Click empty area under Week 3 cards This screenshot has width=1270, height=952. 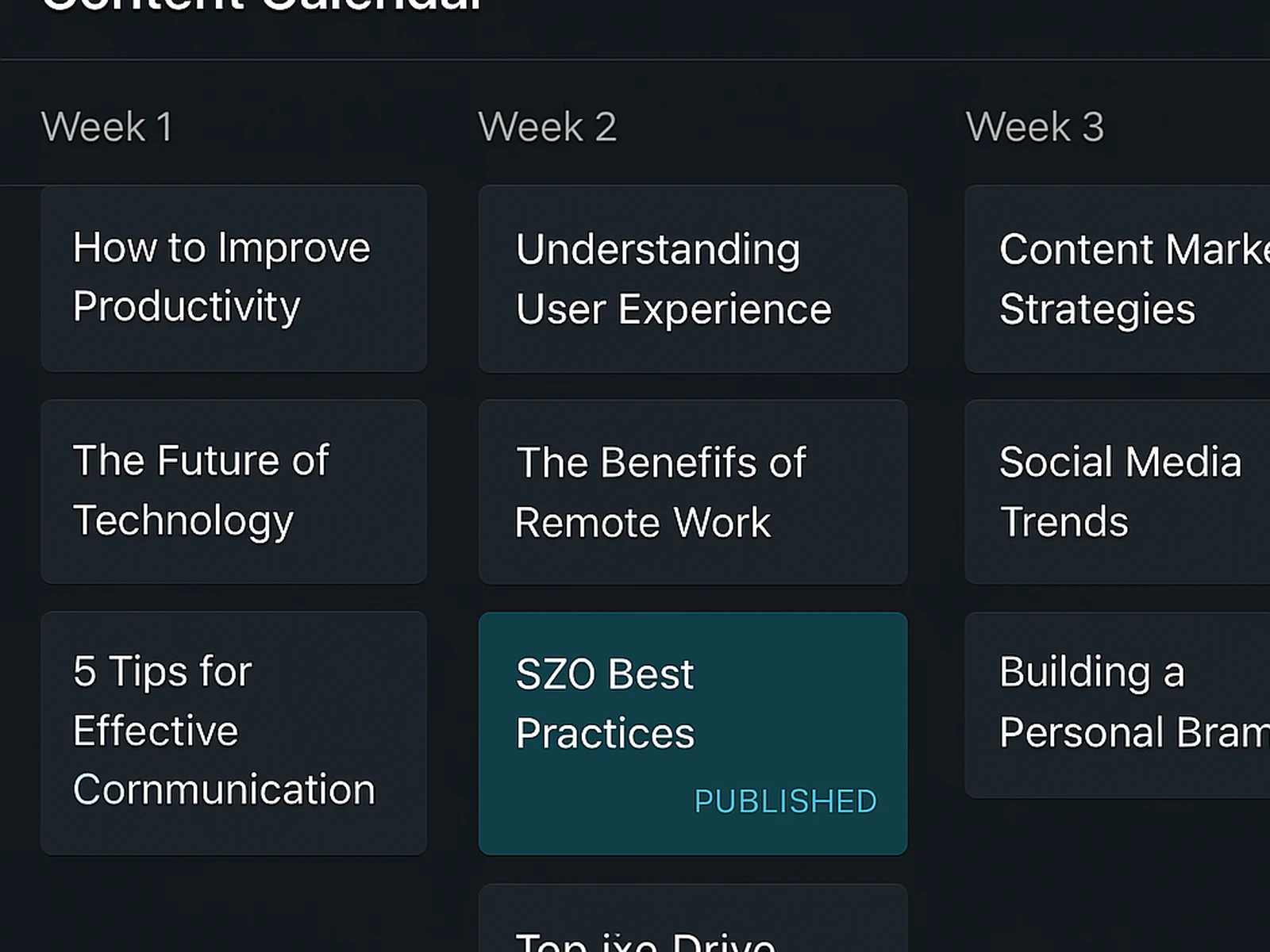coord(1117,873)
